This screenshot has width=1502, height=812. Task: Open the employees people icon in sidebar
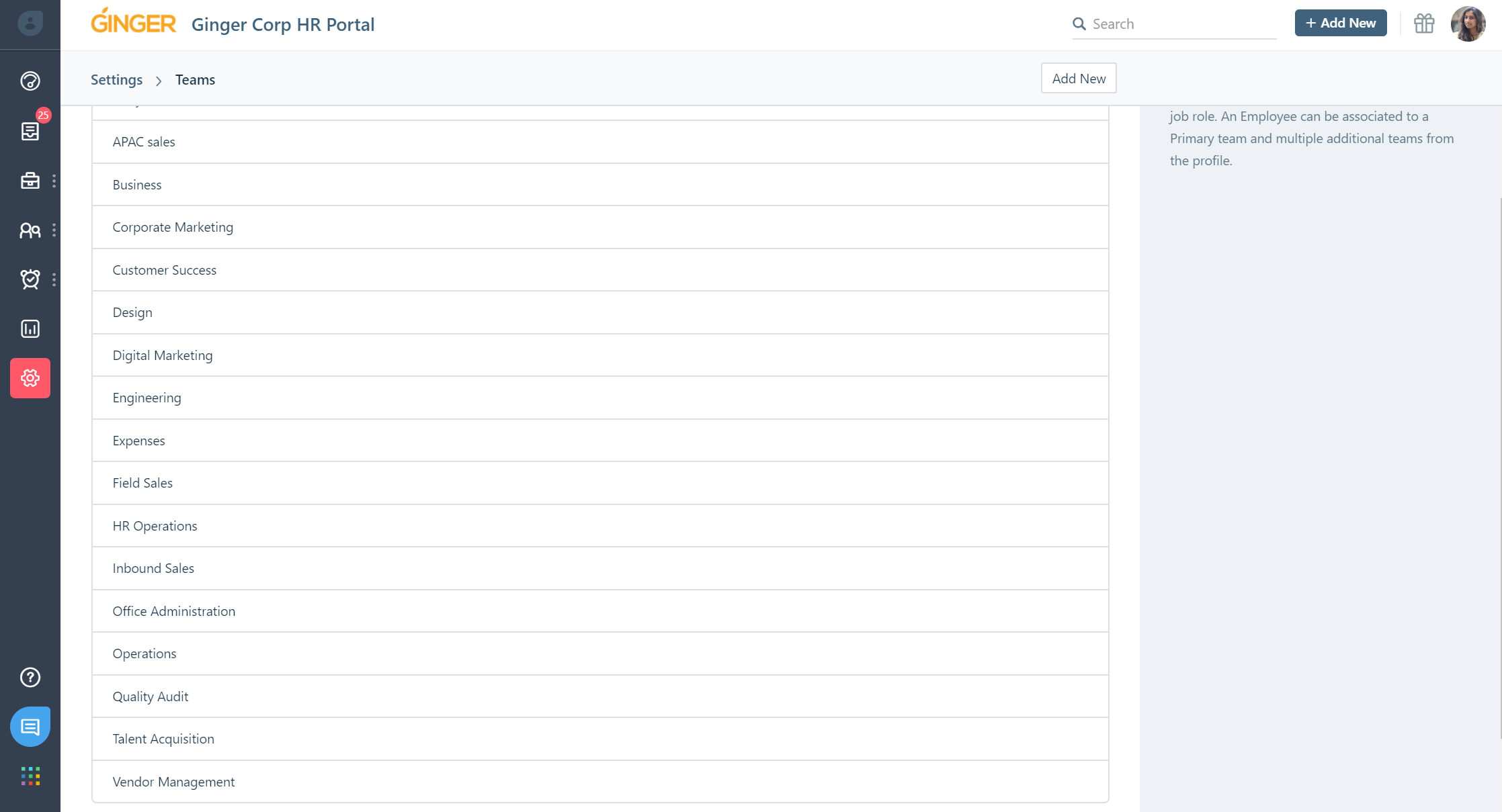[30, 230]
